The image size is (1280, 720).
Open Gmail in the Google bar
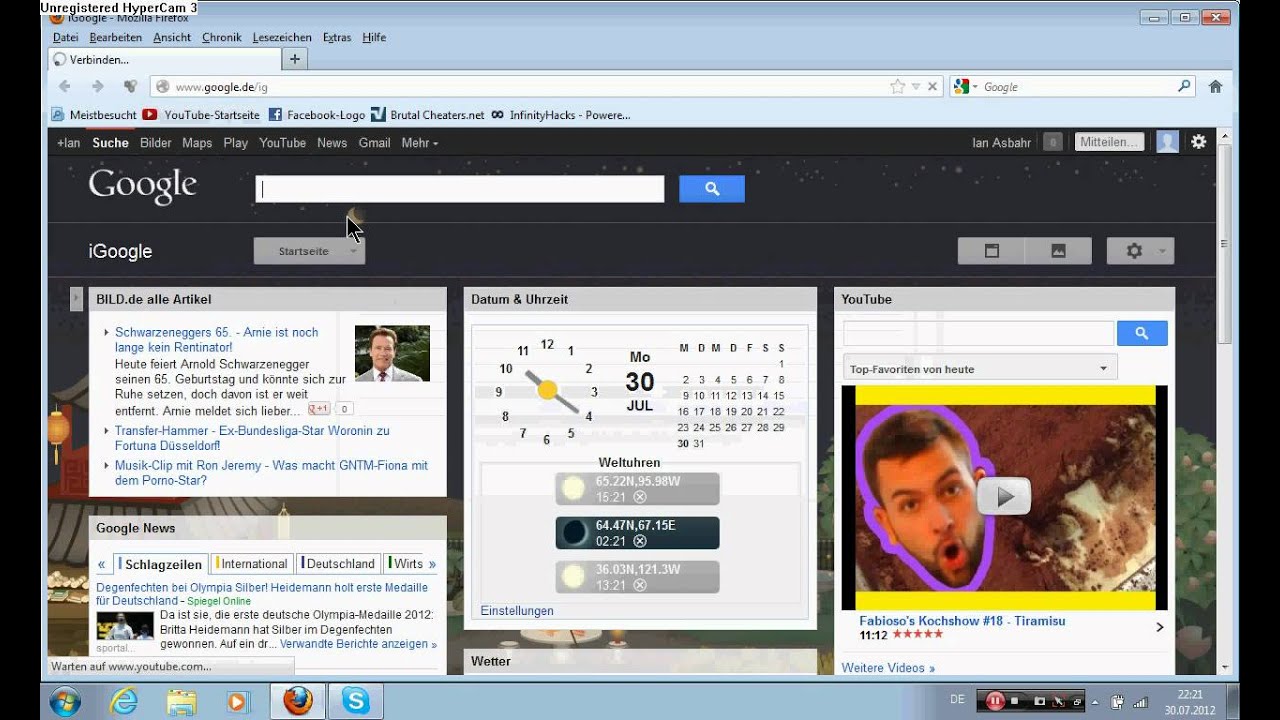pos(374,143)
